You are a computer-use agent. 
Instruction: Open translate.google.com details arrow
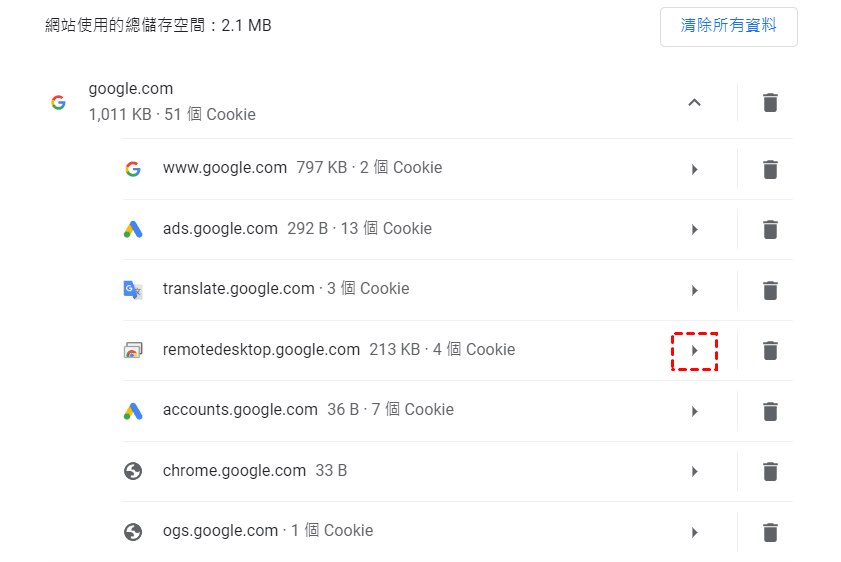(695, 290)
